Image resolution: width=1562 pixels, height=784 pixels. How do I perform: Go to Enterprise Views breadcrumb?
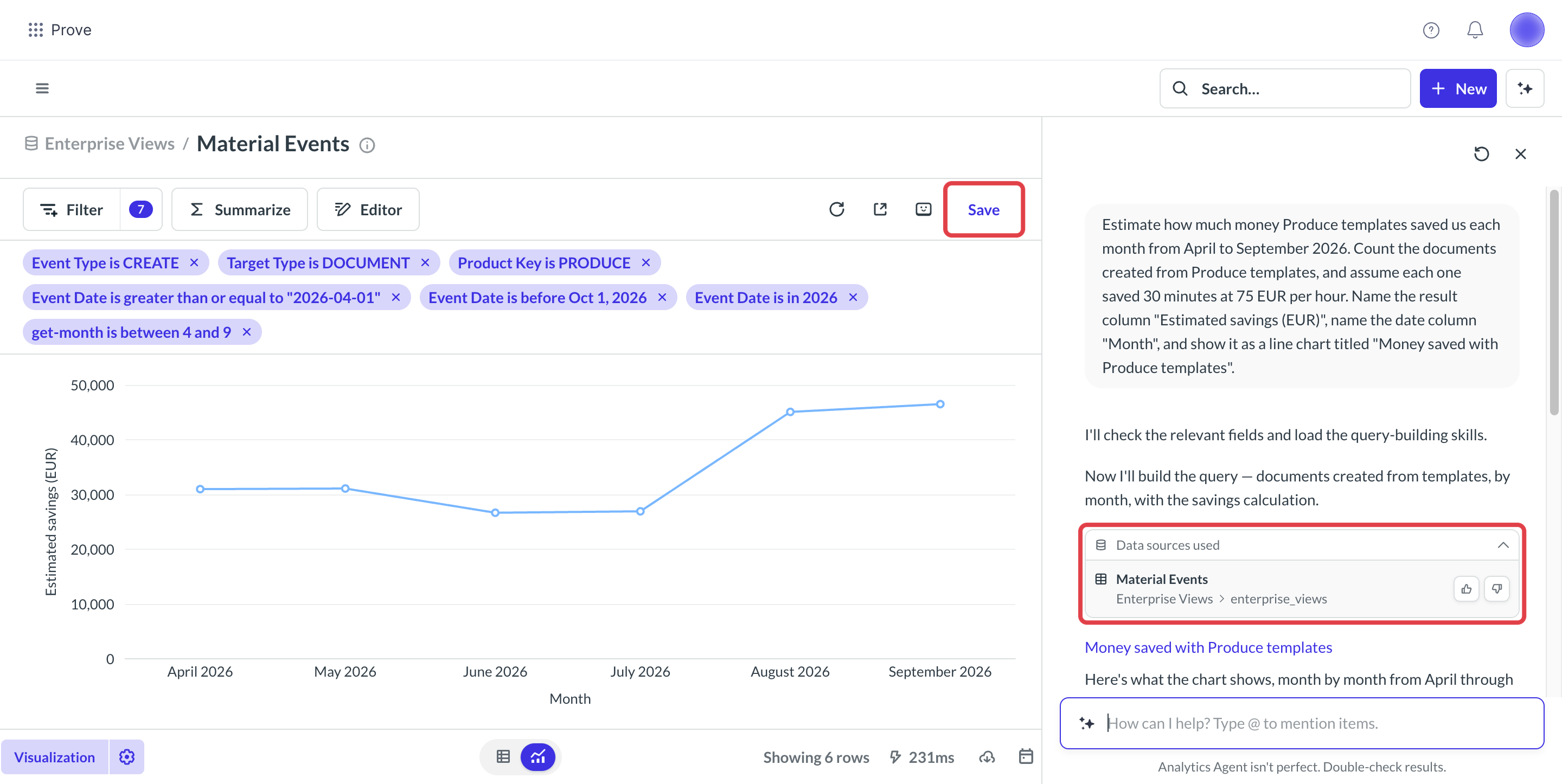click(109, 144)
